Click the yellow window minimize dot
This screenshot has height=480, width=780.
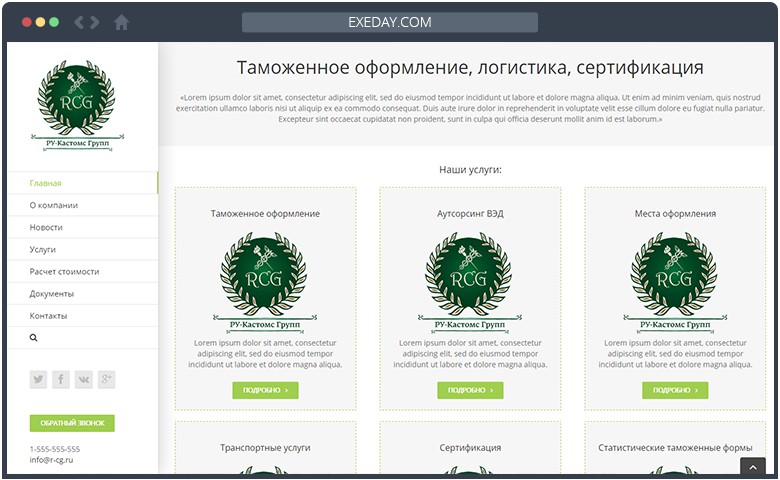pos(40,22)
